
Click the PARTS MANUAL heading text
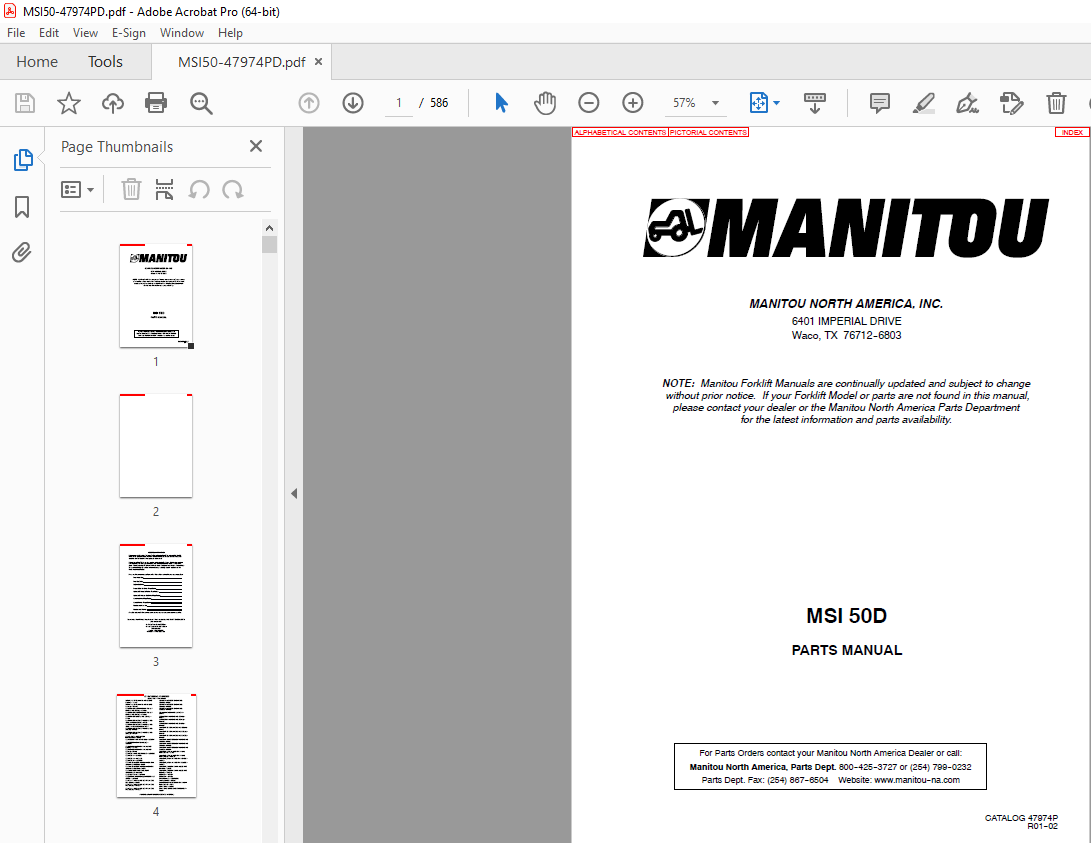pos(847,650)
